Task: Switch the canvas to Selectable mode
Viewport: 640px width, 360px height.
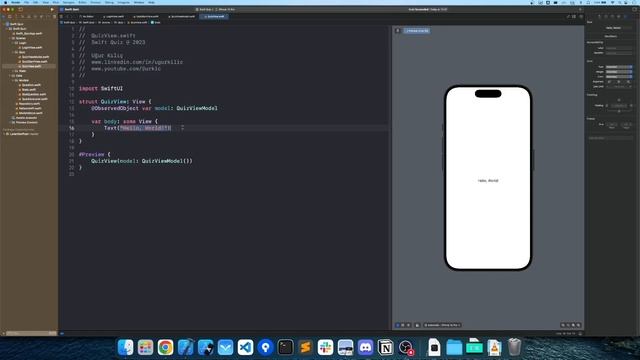Action: [x=403, y=325]
